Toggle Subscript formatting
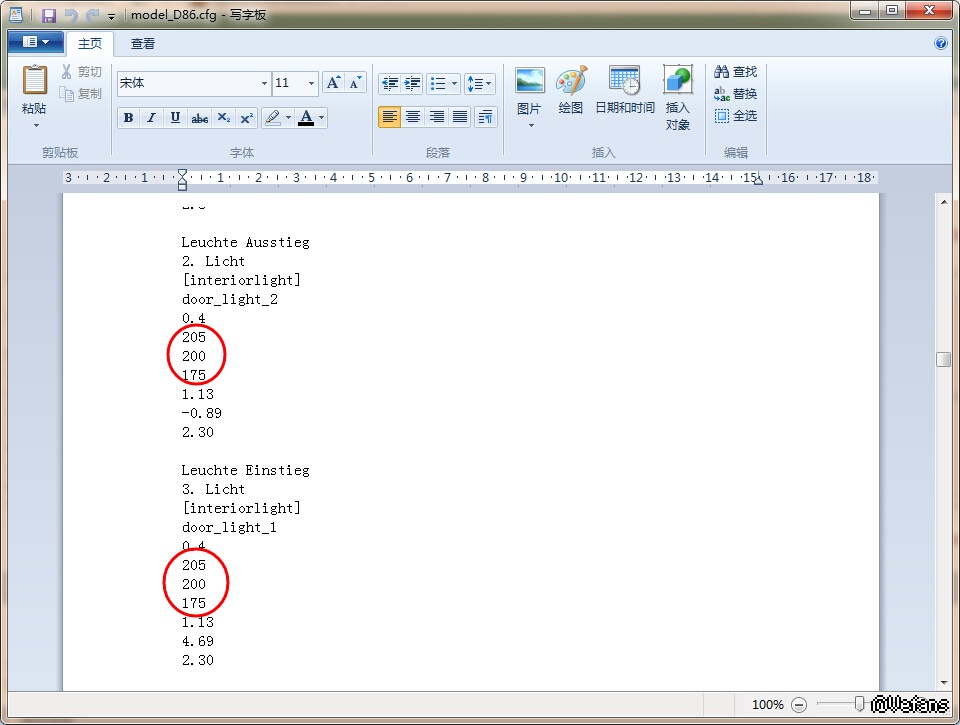The width and height of the screenshot is (960, 725). 223,118
